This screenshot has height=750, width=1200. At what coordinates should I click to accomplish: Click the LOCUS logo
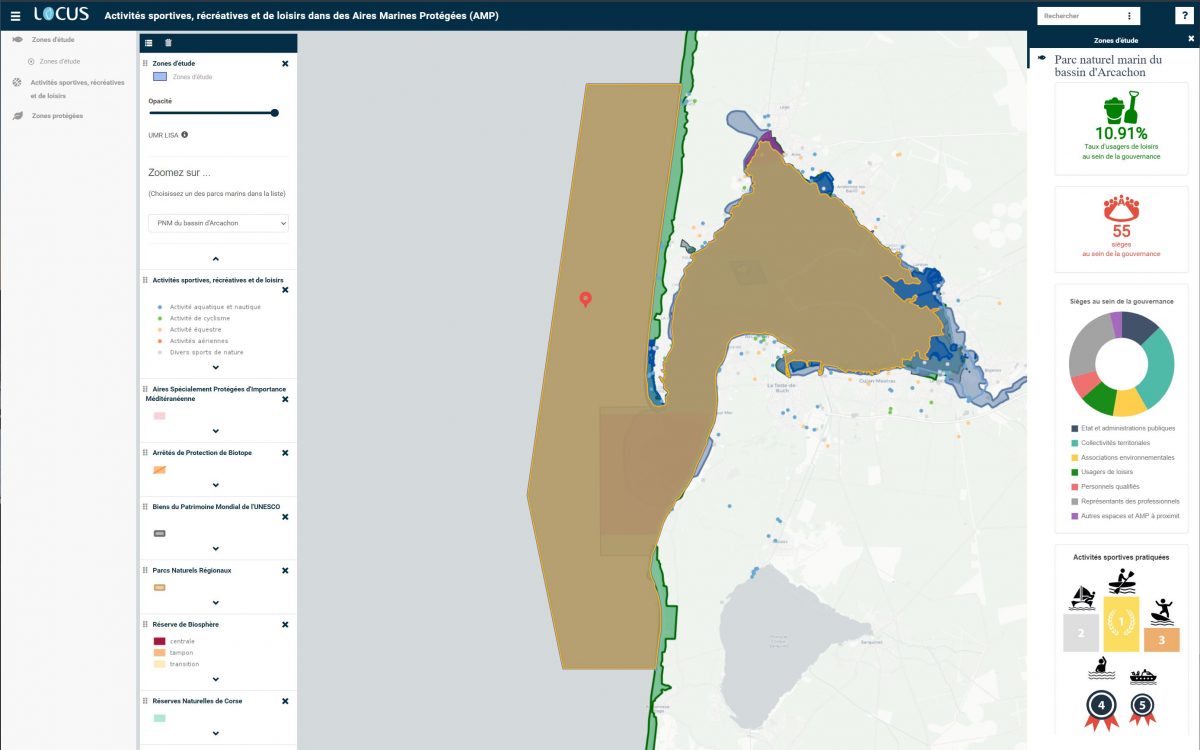[x=61, y=15]
